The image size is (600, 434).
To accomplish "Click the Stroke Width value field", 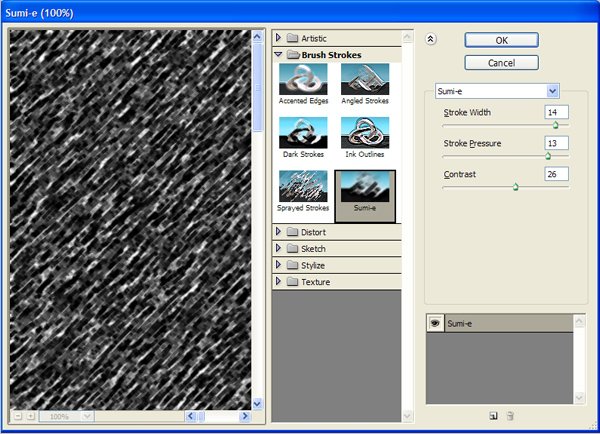I will click(556, 112).
